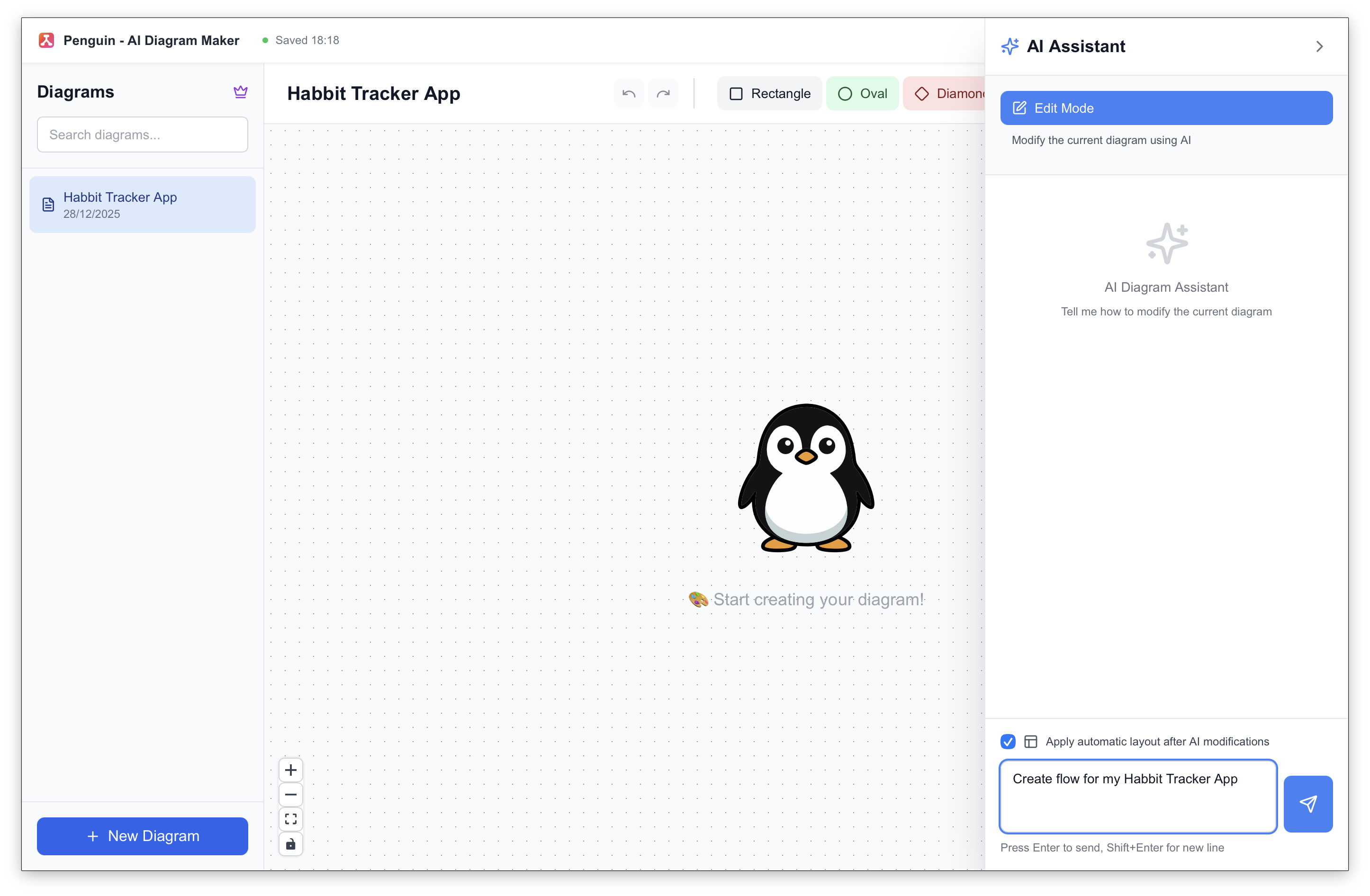Image resolution: width=1370 pixels, height=896 pixels.
Task: Open the Habbit Tracker App diagram
Action: click(142, 205)
